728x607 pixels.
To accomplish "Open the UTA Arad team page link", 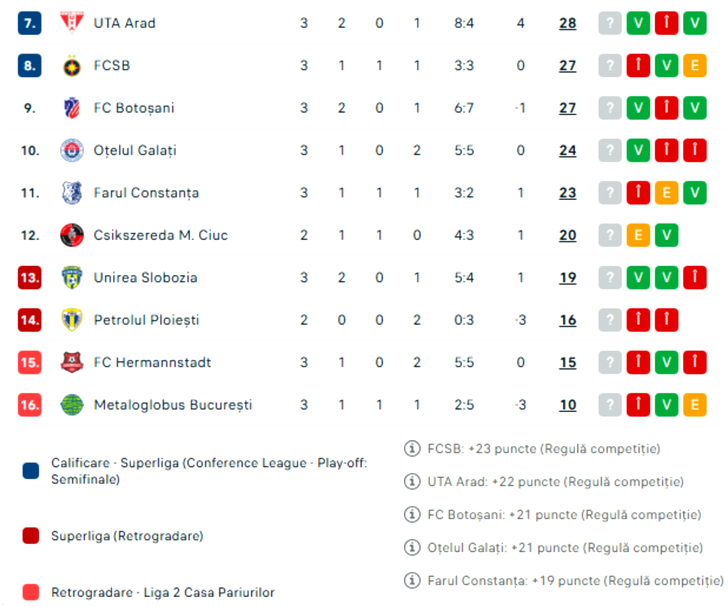I will [x=124, y=23].
